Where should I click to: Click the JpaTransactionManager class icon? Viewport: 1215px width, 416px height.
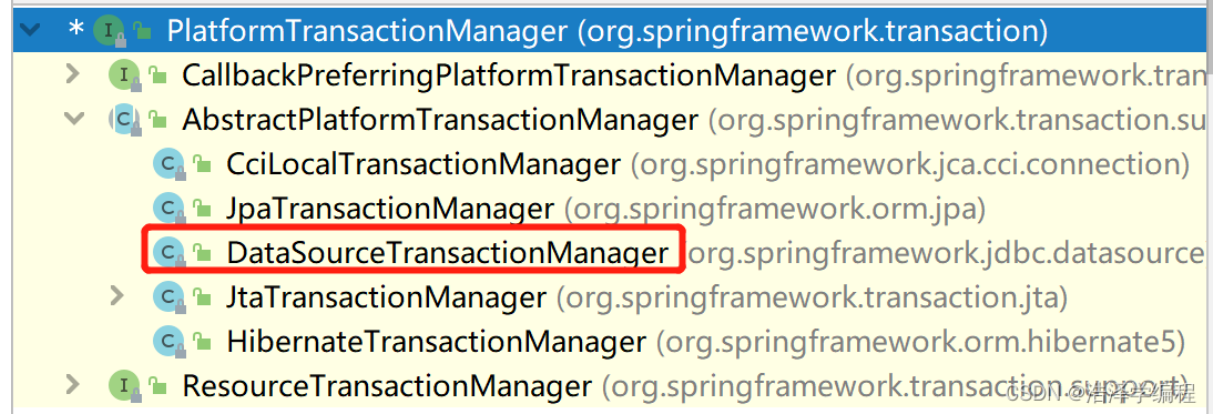tap(166, 208)
